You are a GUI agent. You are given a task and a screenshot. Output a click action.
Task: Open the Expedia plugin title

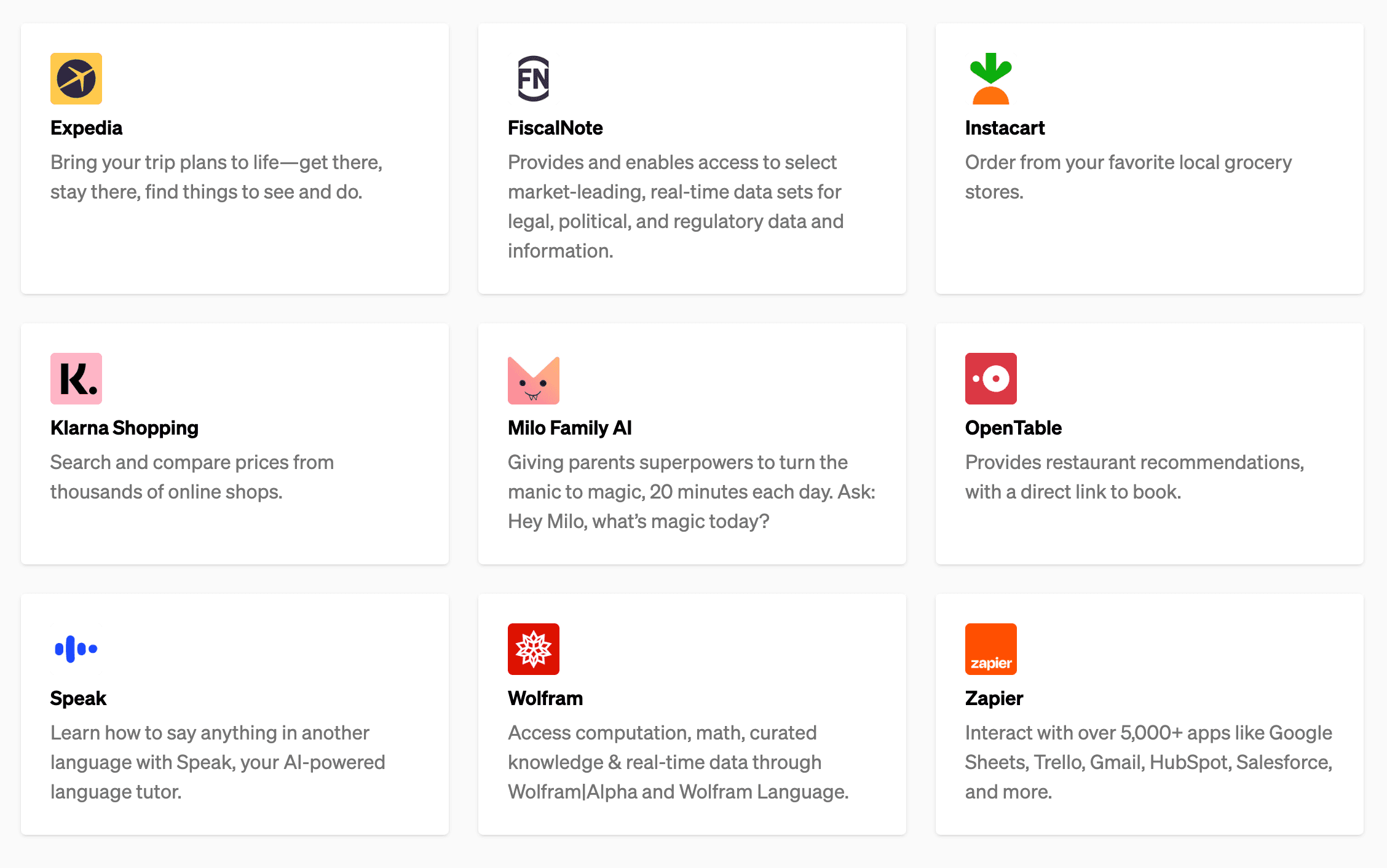click(x=86, y=128)
